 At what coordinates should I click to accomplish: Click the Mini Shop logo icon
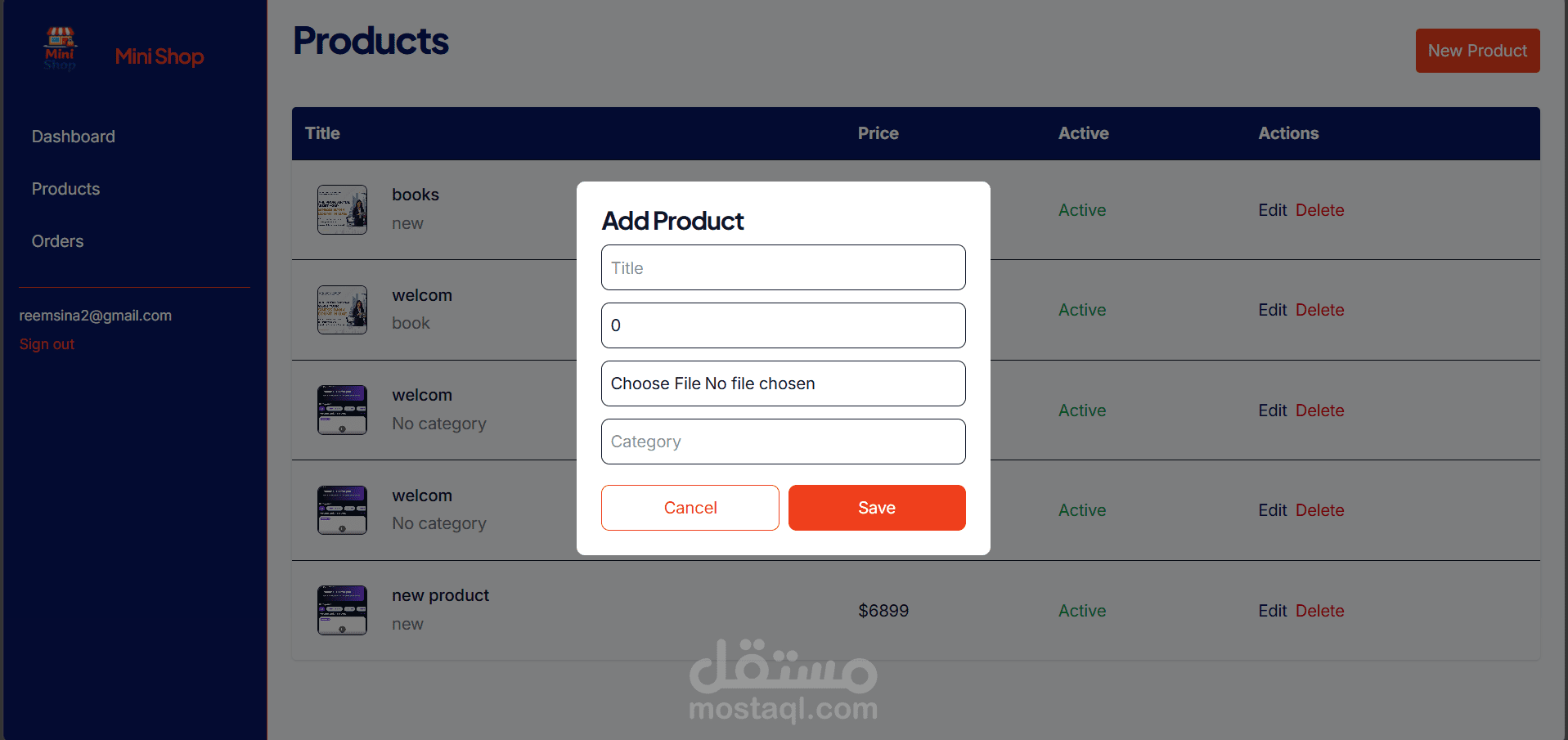coord(61,49)
